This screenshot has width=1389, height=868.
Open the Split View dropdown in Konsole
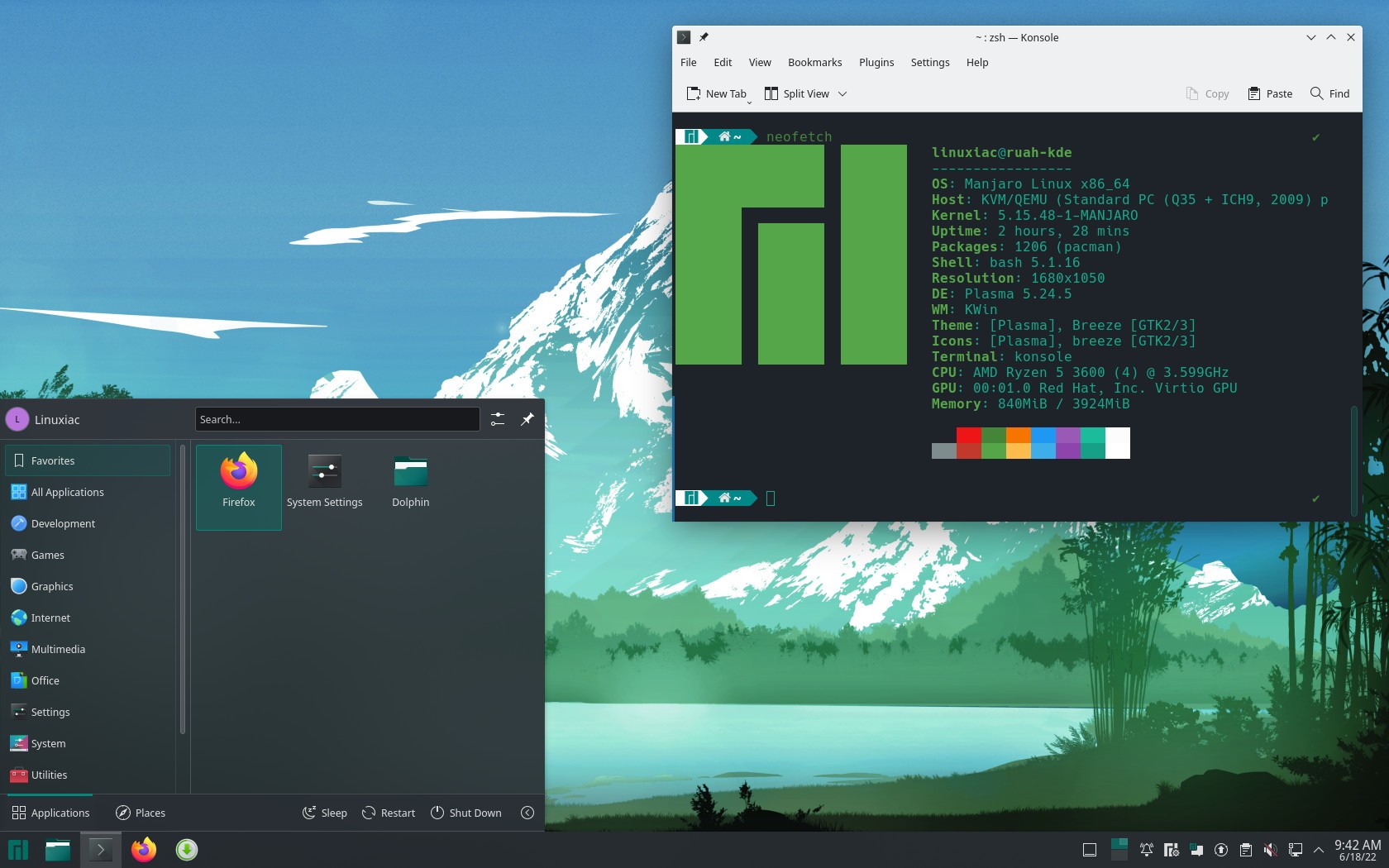(x=842, y=93)
